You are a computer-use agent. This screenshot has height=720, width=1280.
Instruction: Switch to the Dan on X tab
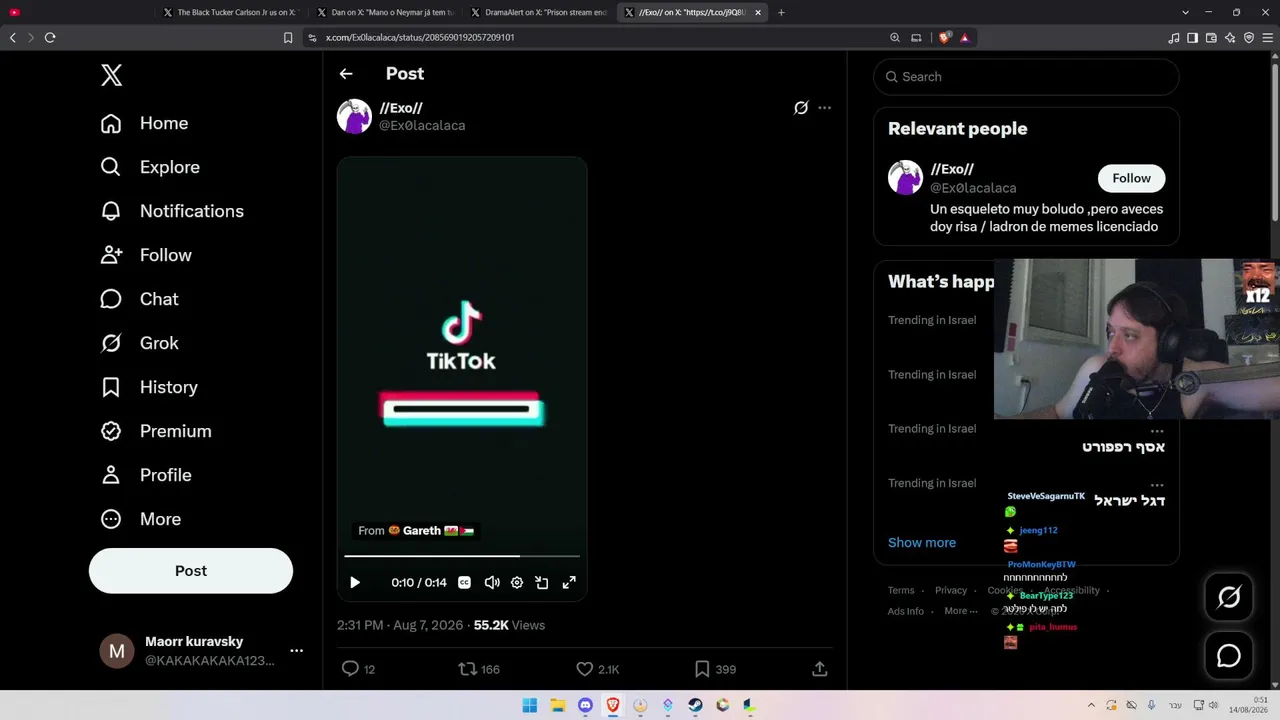point(385,12)
